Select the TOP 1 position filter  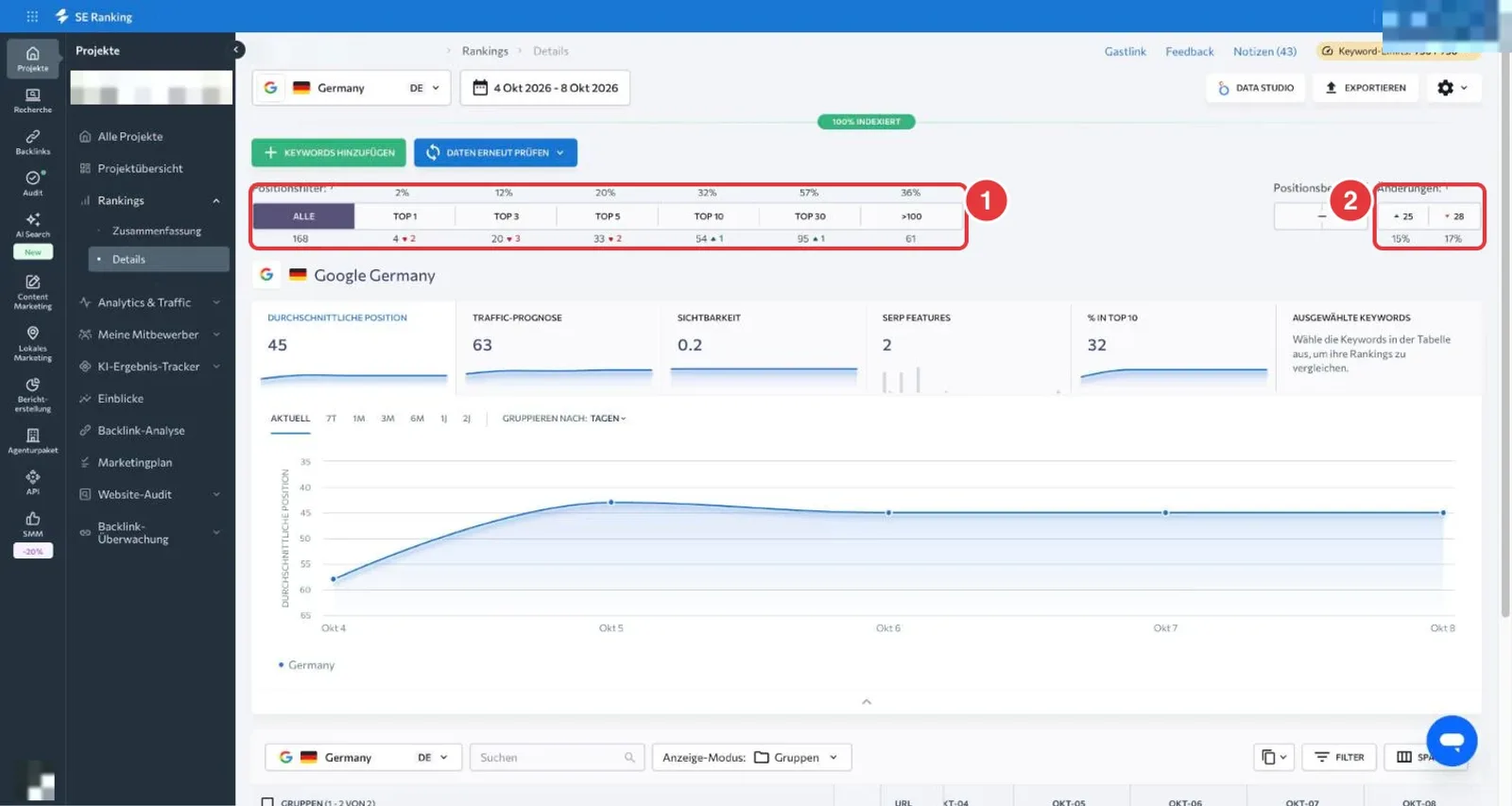[x=404, y=216]
